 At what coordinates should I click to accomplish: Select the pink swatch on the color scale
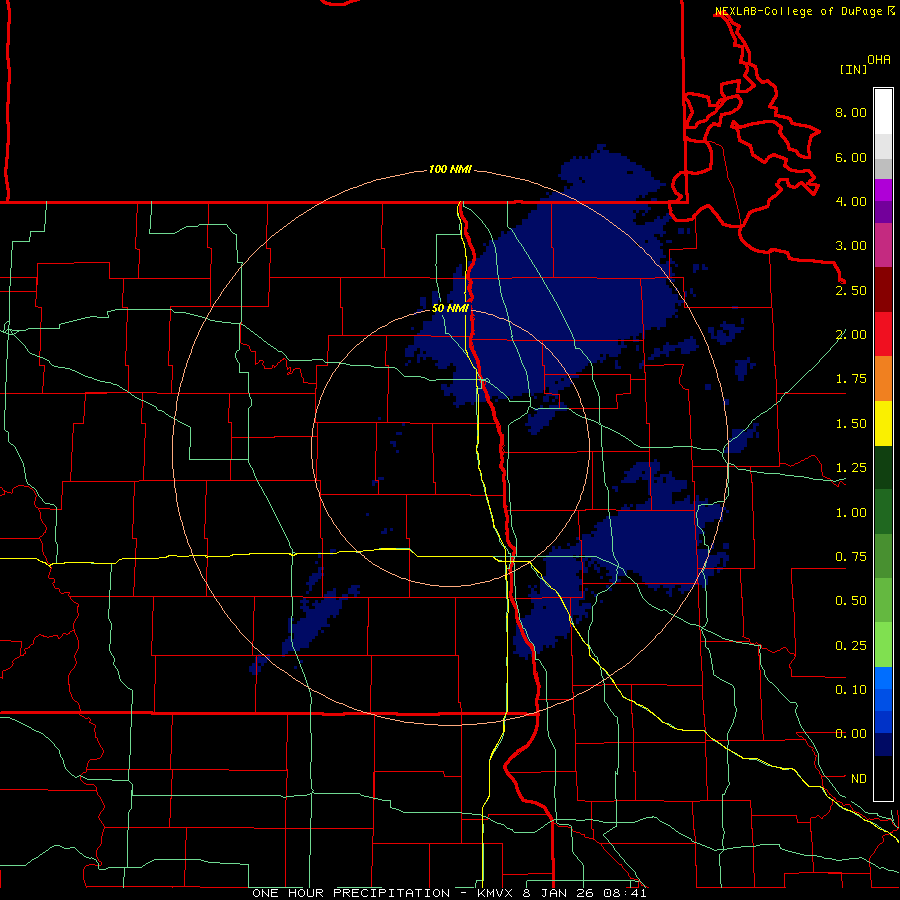(x=883, y=246)
